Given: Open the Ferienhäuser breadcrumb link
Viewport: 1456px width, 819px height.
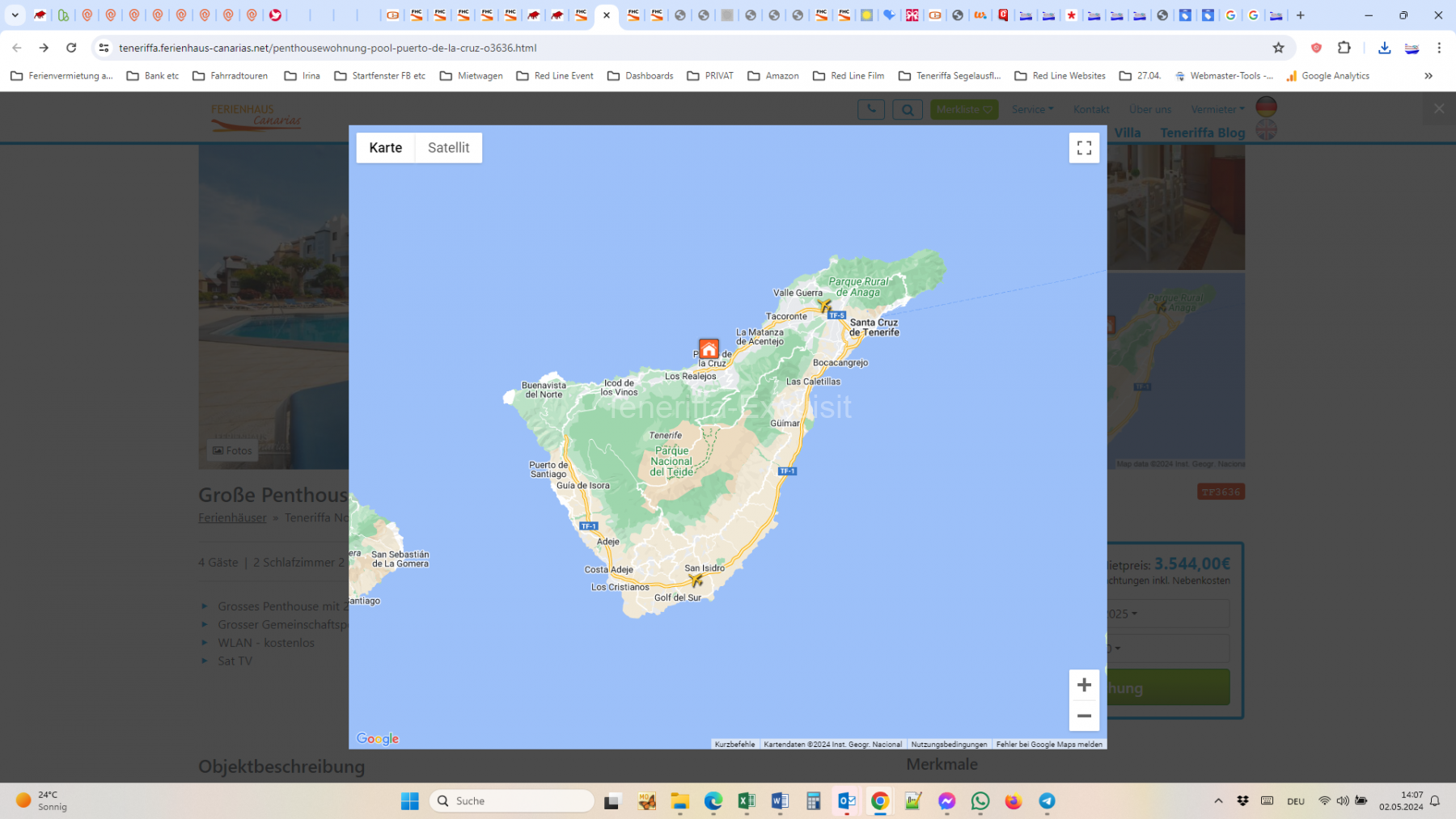Looking at the screenshot, I should point(232,517).
